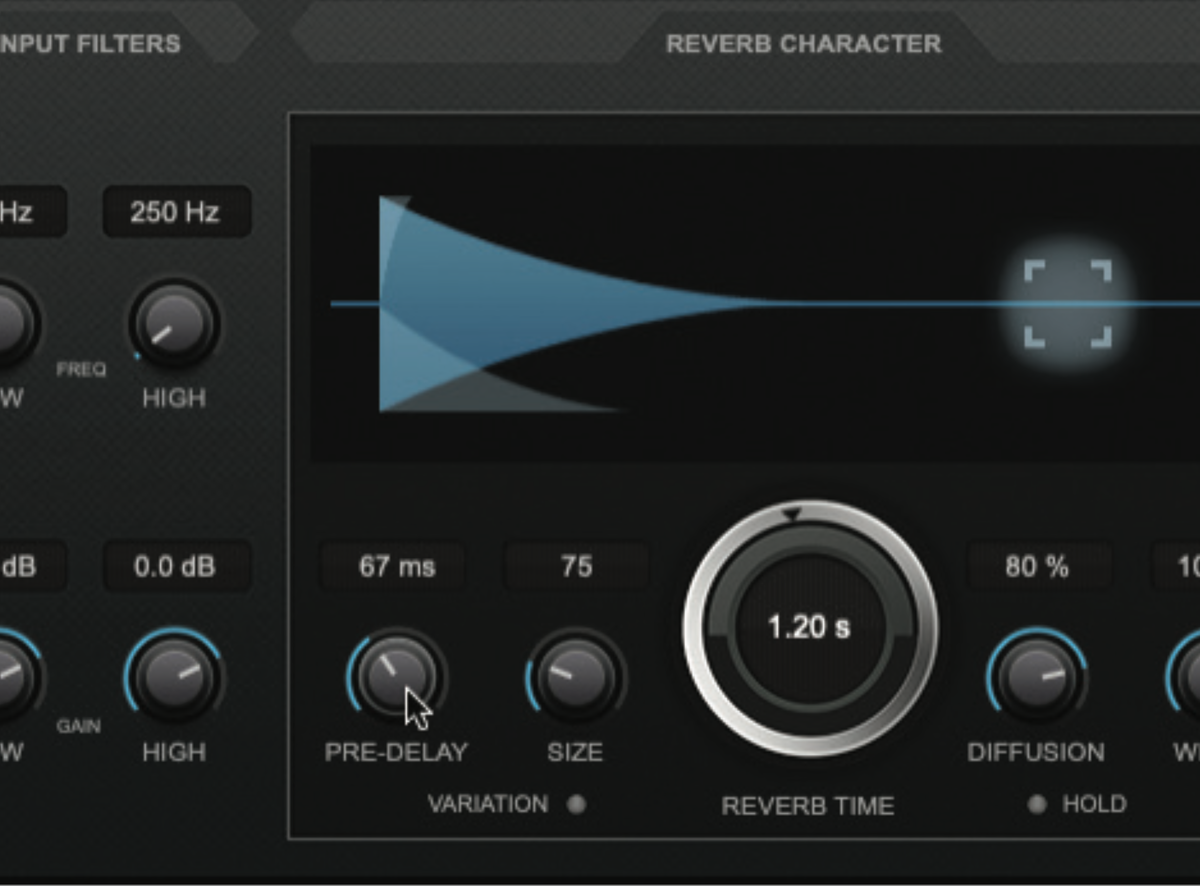Screen dimensions: 1200x886
Task: Open the 75 size value selector
Action: coord(578,566)
